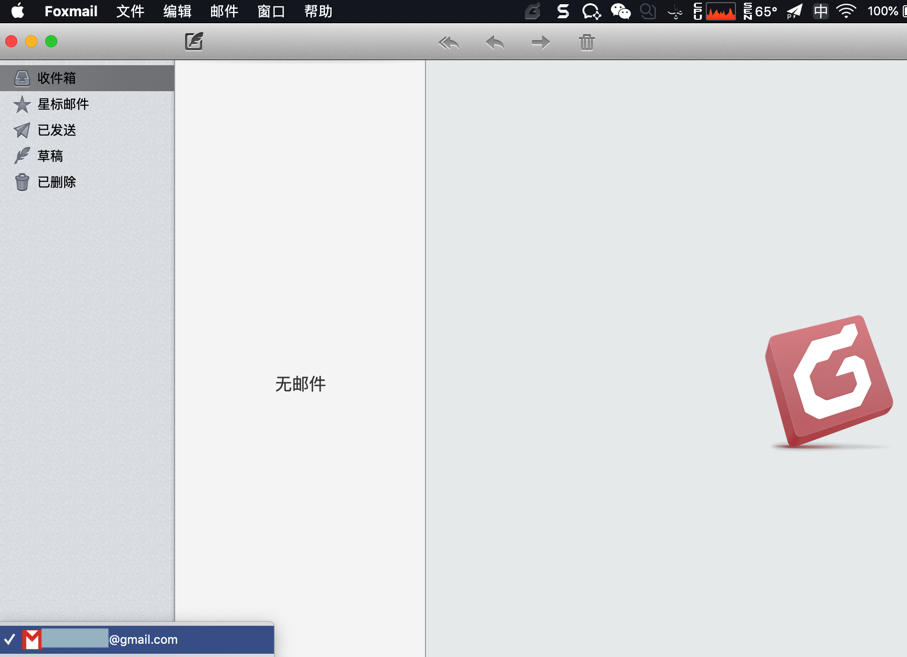Open the 已删除 deleted folder
Image resolution: width=907 pixels, height=657 pixels.
click(x=87, y=182)
